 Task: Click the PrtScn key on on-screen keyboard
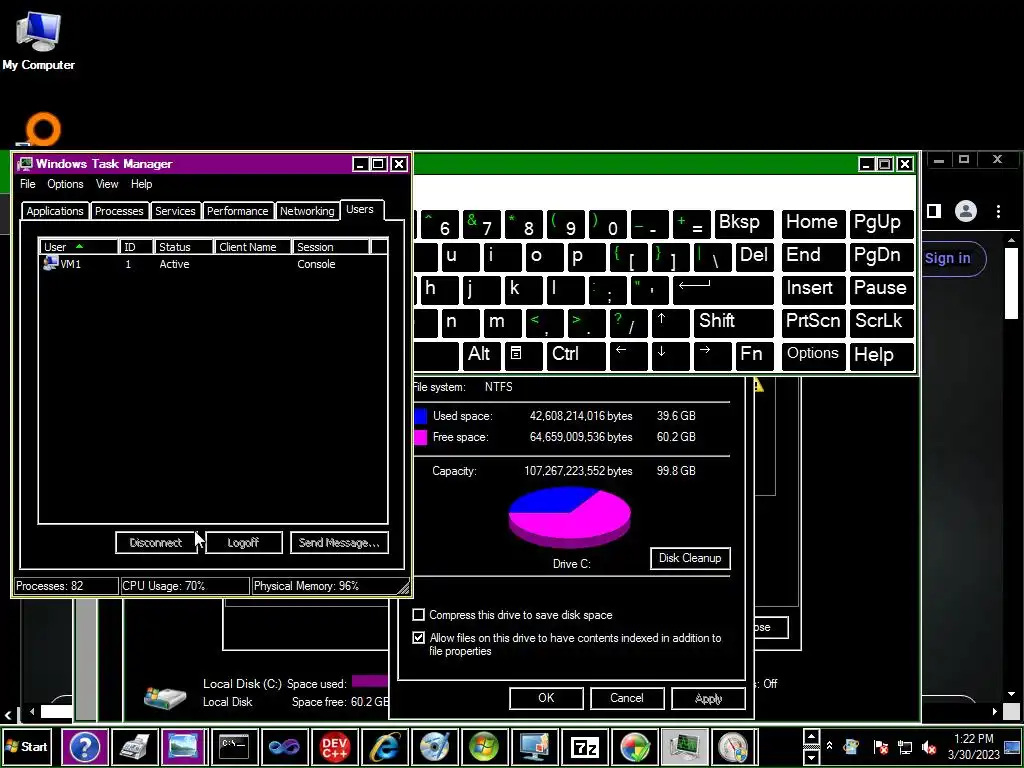(813, 323)
